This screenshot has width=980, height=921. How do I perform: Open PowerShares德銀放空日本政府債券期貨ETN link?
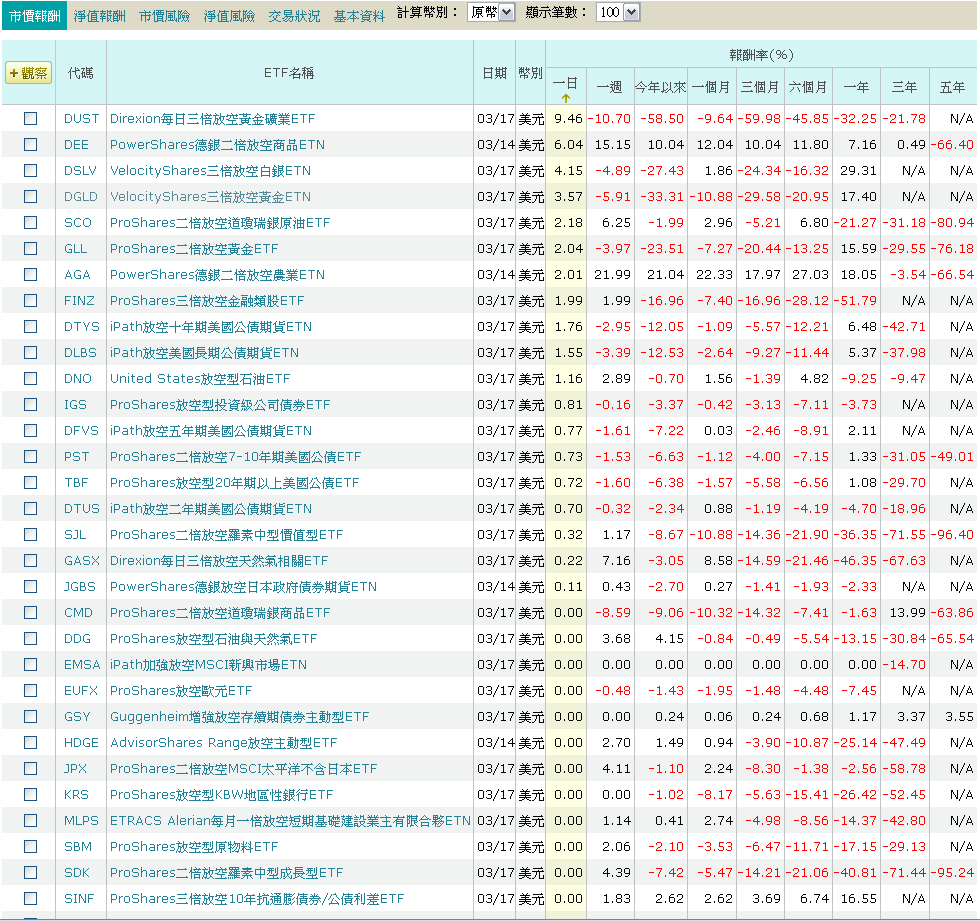[x=243, y=587]
